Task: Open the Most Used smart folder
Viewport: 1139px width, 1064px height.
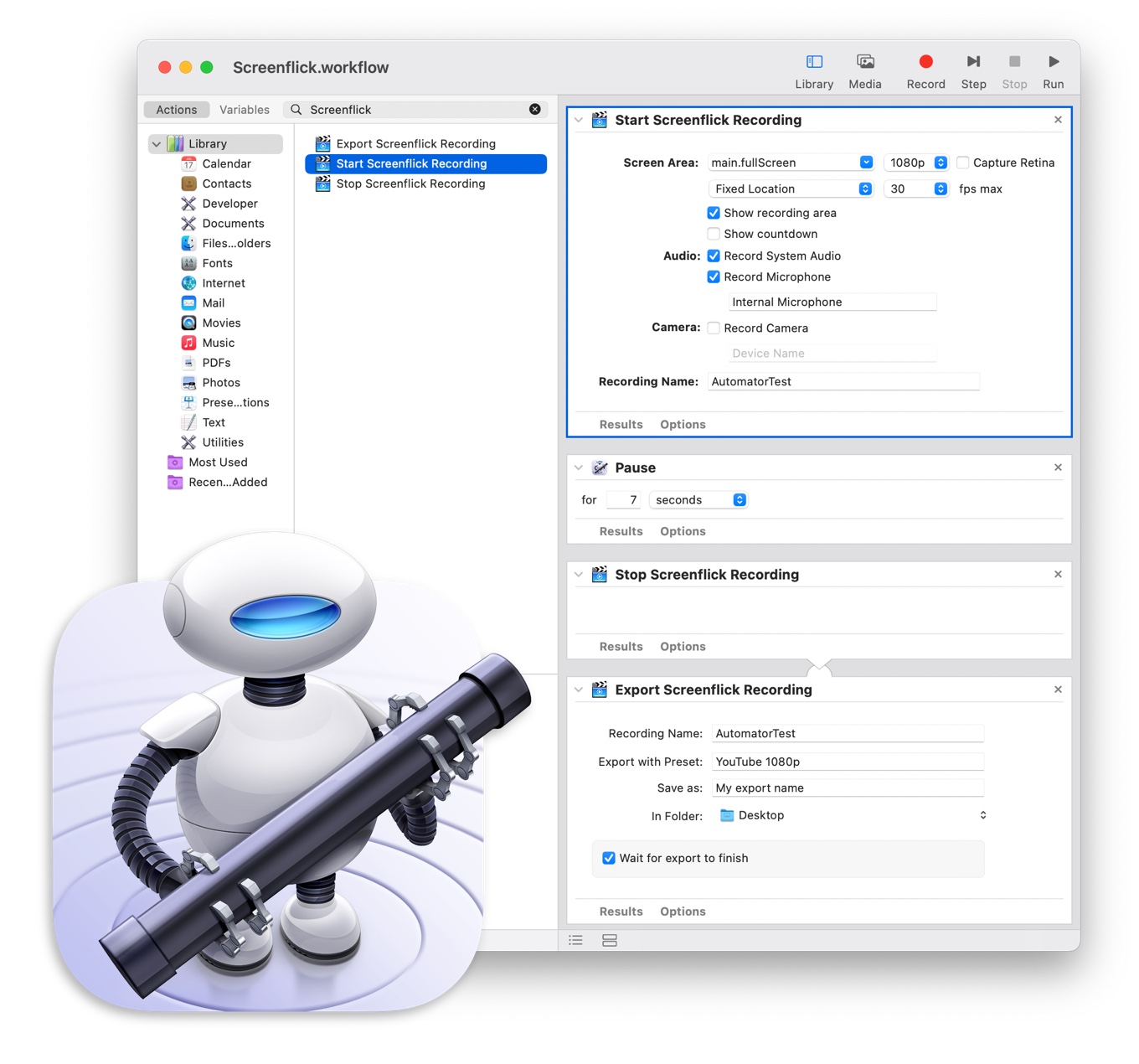Action: coord(208,462)
